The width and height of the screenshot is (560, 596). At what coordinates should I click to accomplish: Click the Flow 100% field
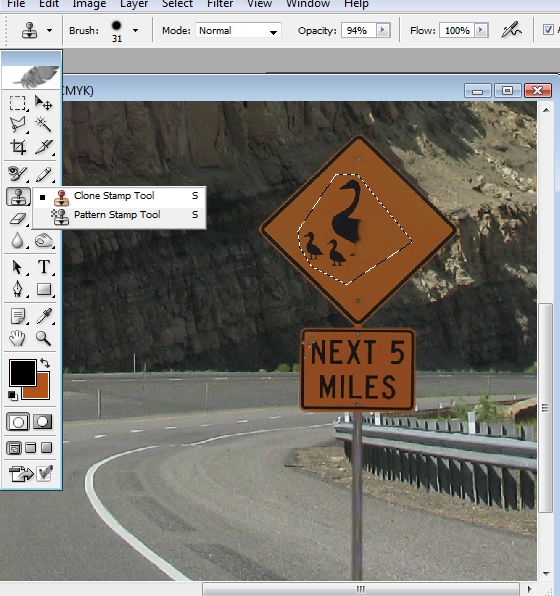click(457, 30)
